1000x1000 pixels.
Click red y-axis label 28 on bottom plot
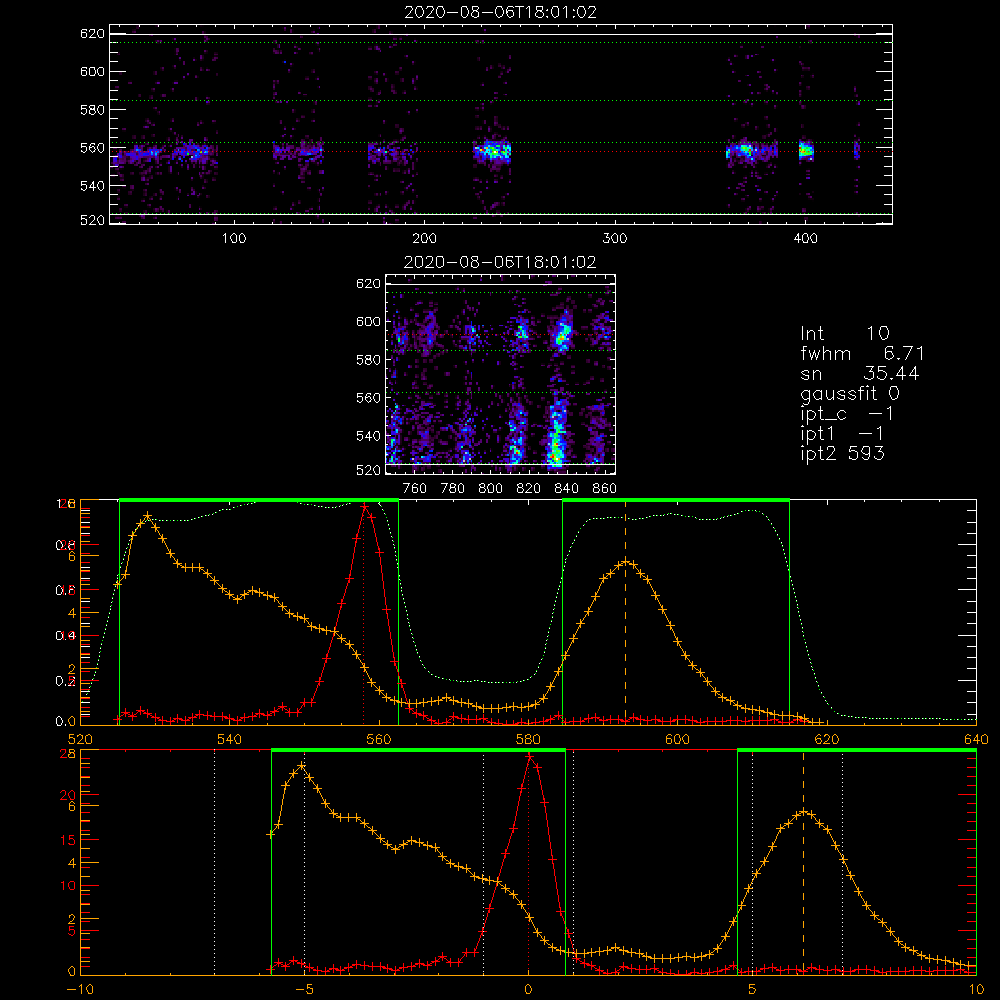click(x=67, y=753)
